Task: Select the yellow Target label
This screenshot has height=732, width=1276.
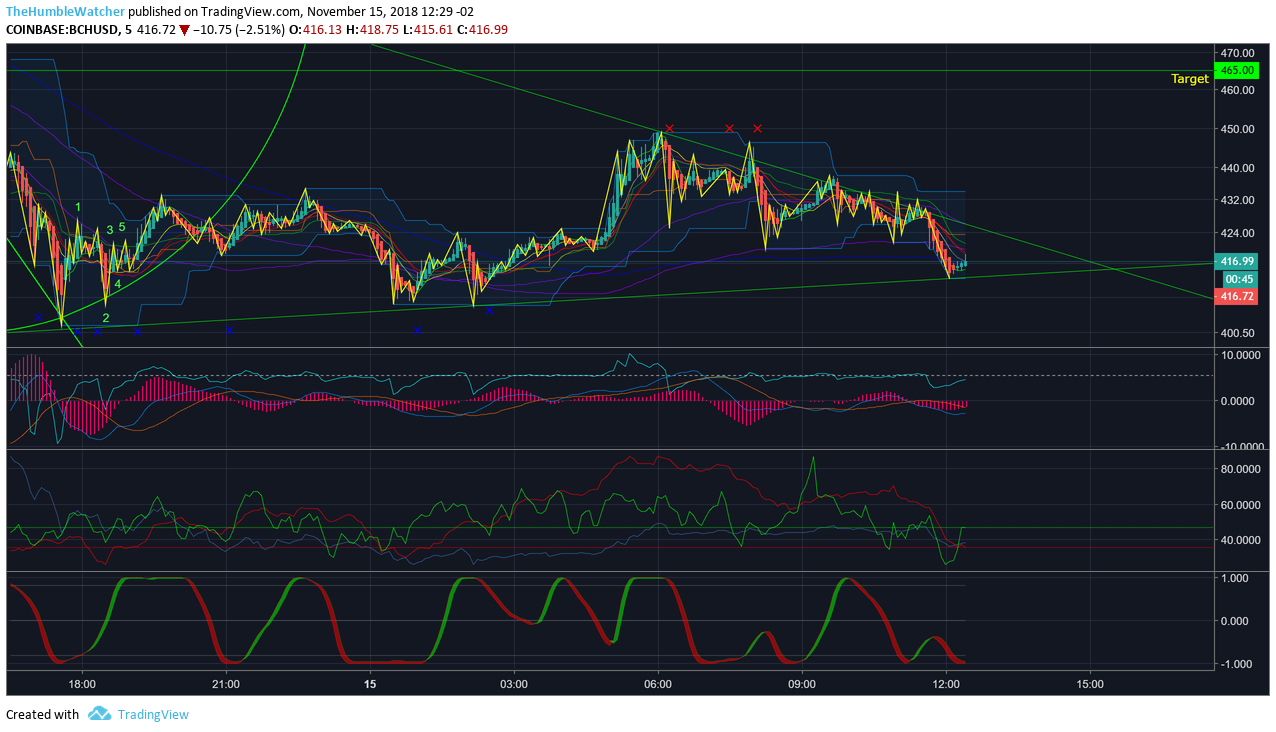Action: pos(1190,79)
